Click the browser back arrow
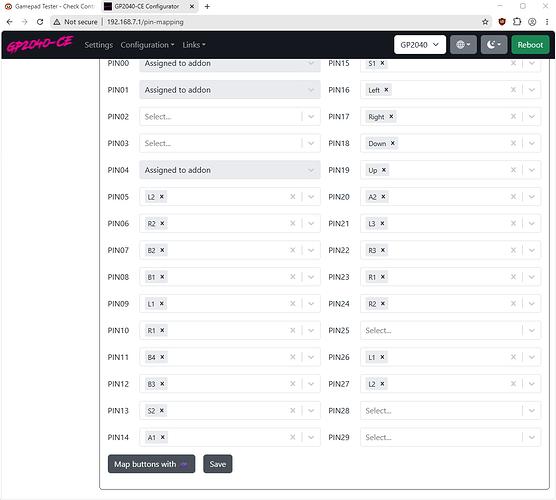This screenshot has width=556, height=500. pos(10,22)
